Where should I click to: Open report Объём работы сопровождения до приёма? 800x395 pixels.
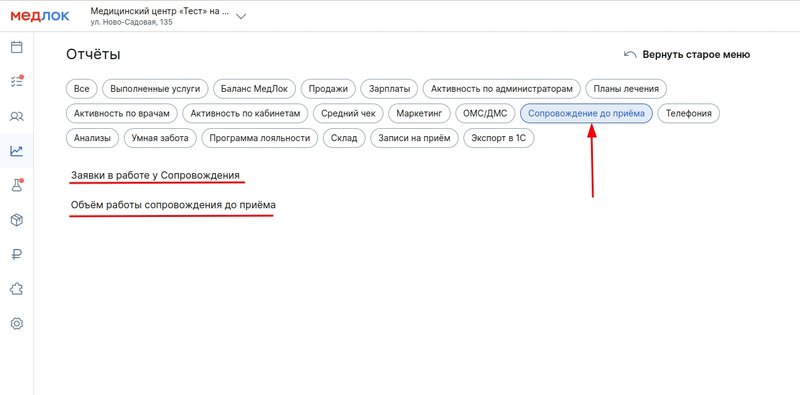(x=173, y=205)
